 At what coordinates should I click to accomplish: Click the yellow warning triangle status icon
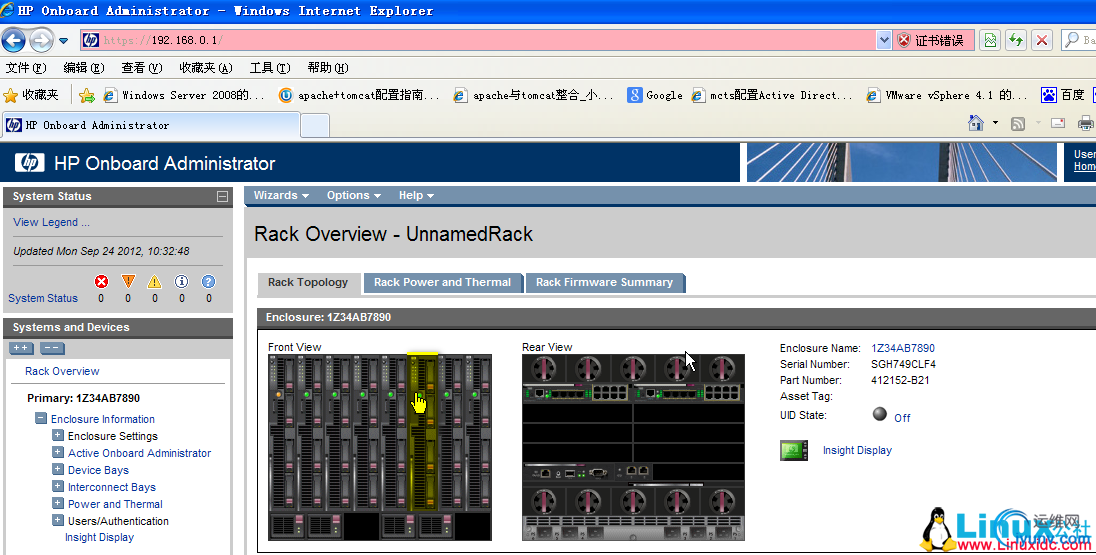point(154,282)
